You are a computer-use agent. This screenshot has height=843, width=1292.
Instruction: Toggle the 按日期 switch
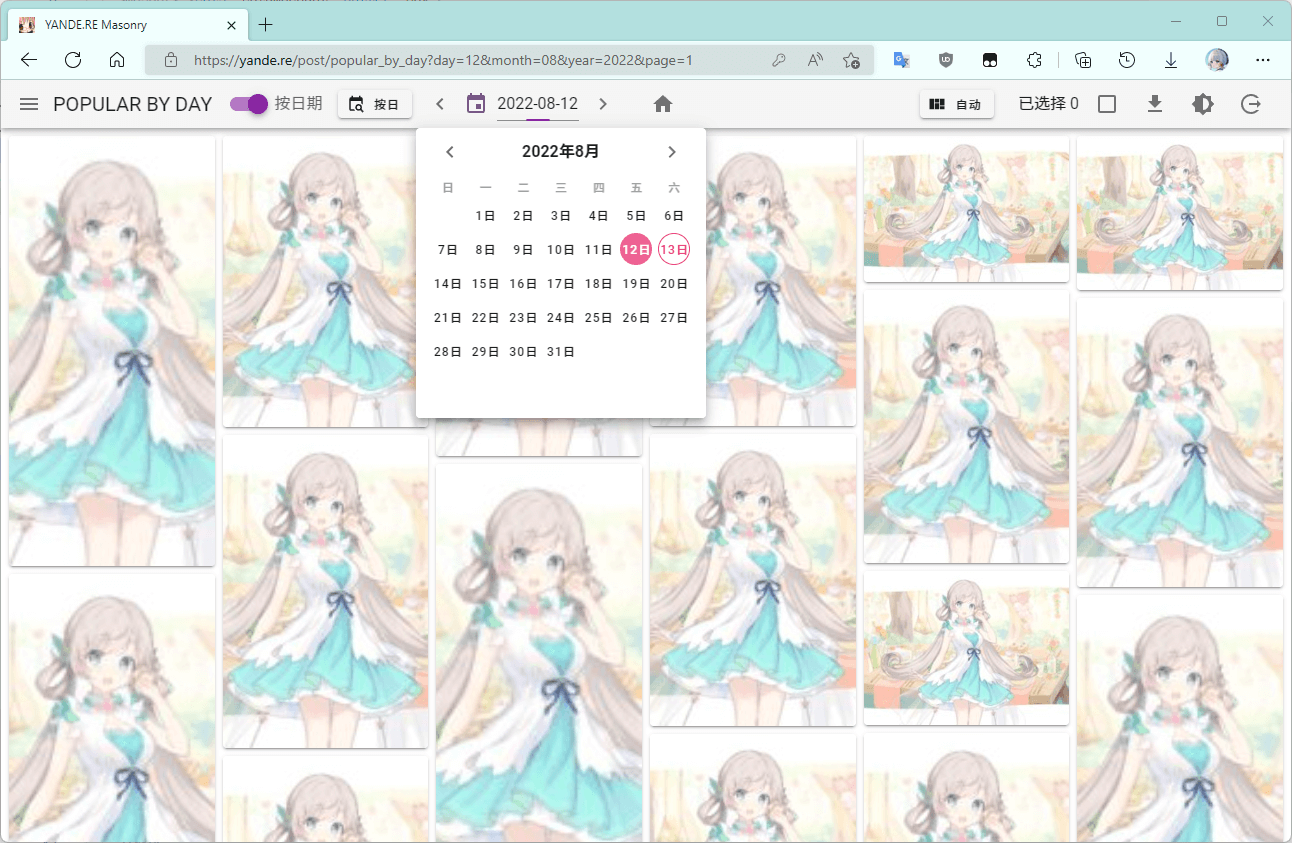point(249,104)
